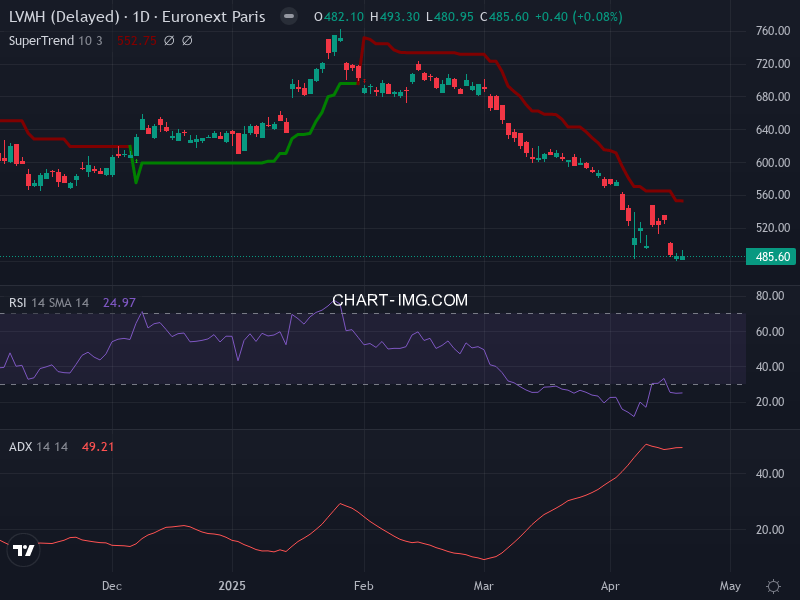Open chart settings gear icon
The width and height of the screenshot is (800, 600).
[773, 586]
